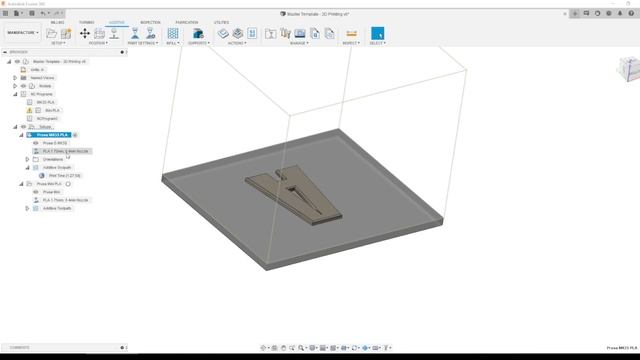The height and width of the screenshot is (360, 640).
Task: Open the Comments panel at the bottom
Action: pyautogui.click(x=19, y=348)
